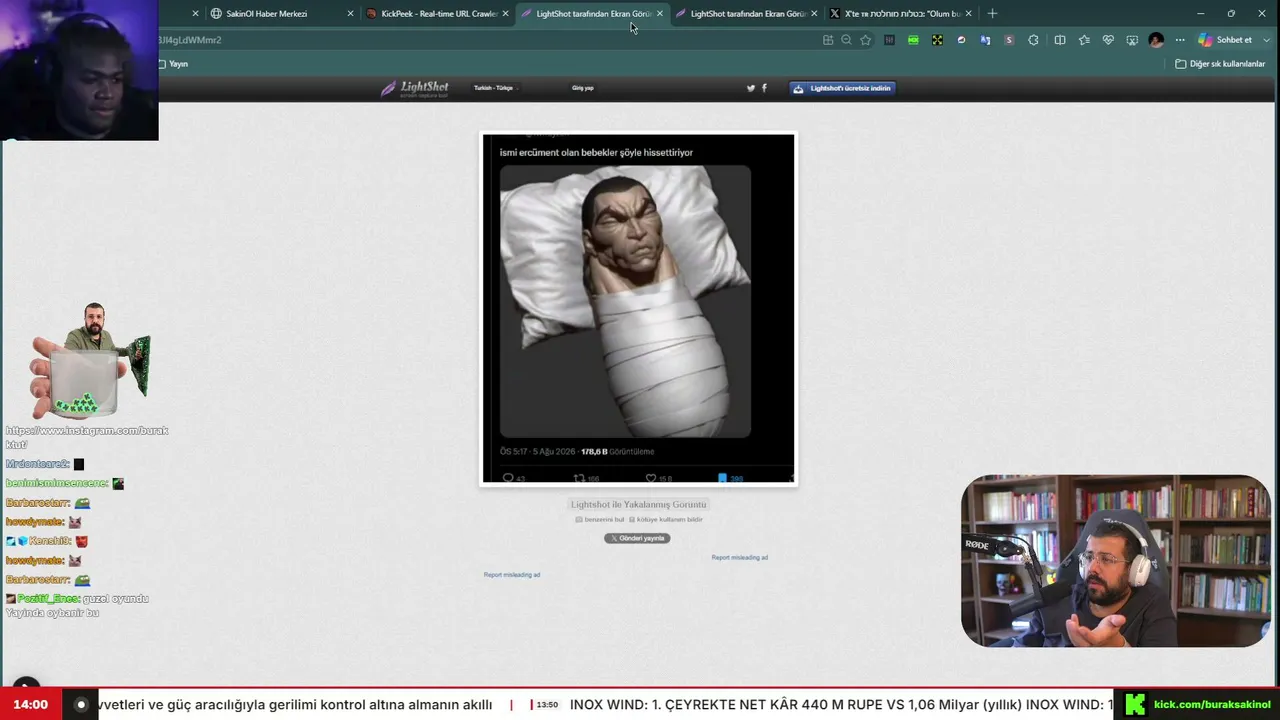Click the "kick.com/buraksakinol" text in the ticker
1280x720 pixels.
(1212, 705)
